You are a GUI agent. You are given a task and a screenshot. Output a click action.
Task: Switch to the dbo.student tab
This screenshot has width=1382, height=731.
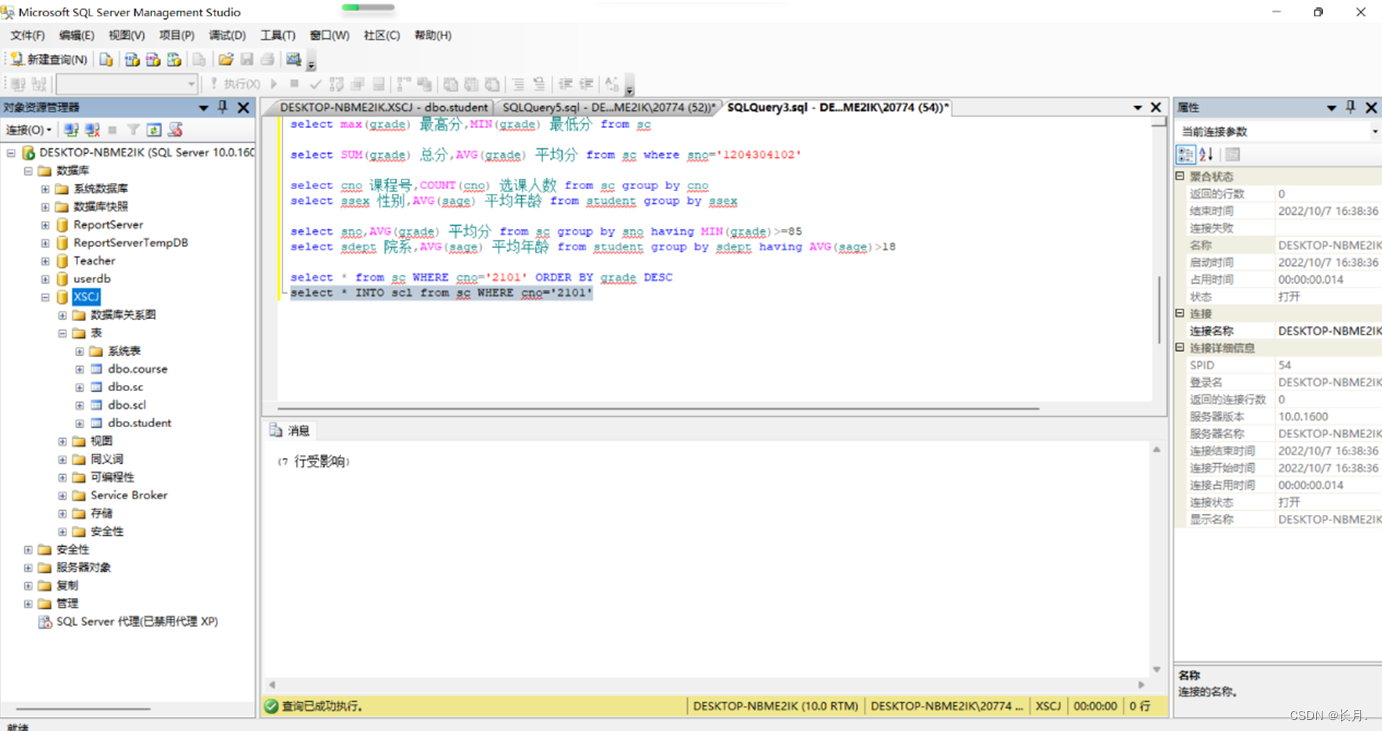[x=383, y=107]
